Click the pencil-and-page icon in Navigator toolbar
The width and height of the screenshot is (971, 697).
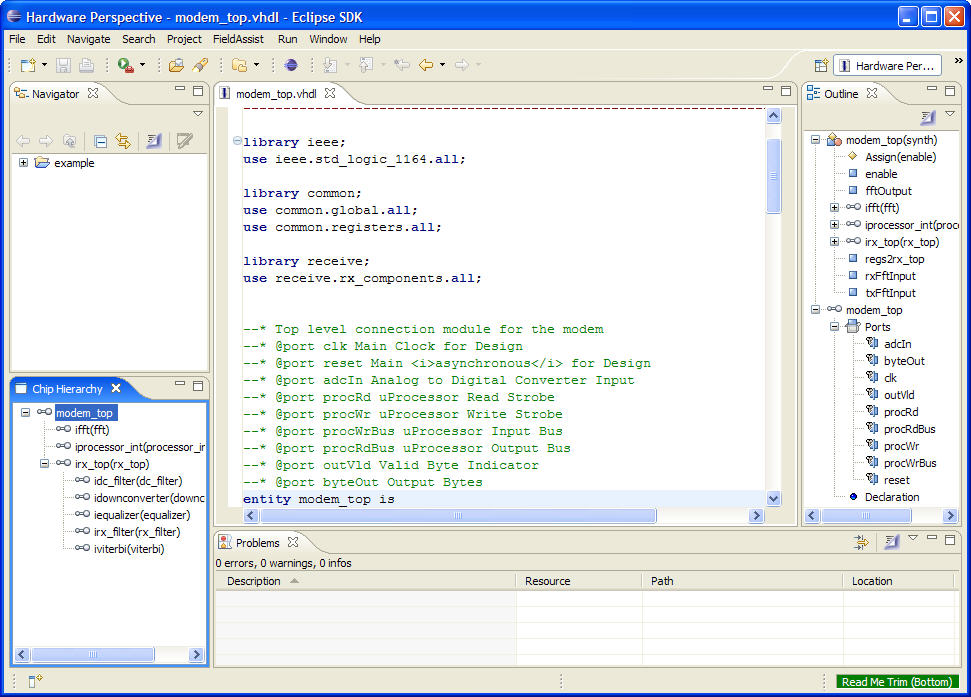click(184, 141)
